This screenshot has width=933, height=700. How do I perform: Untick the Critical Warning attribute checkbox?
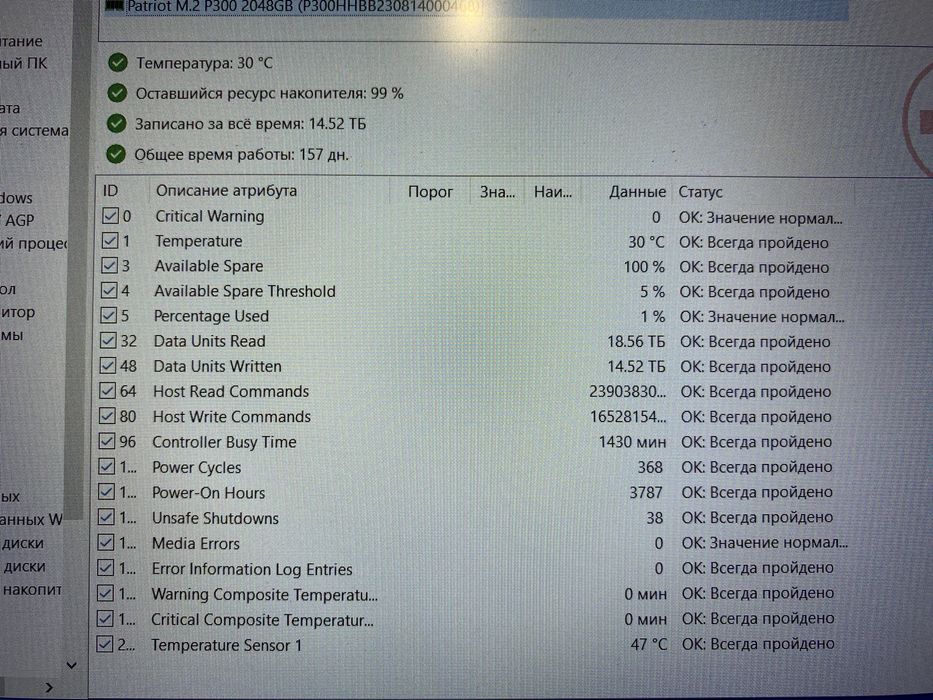click(x=110, y=215)
